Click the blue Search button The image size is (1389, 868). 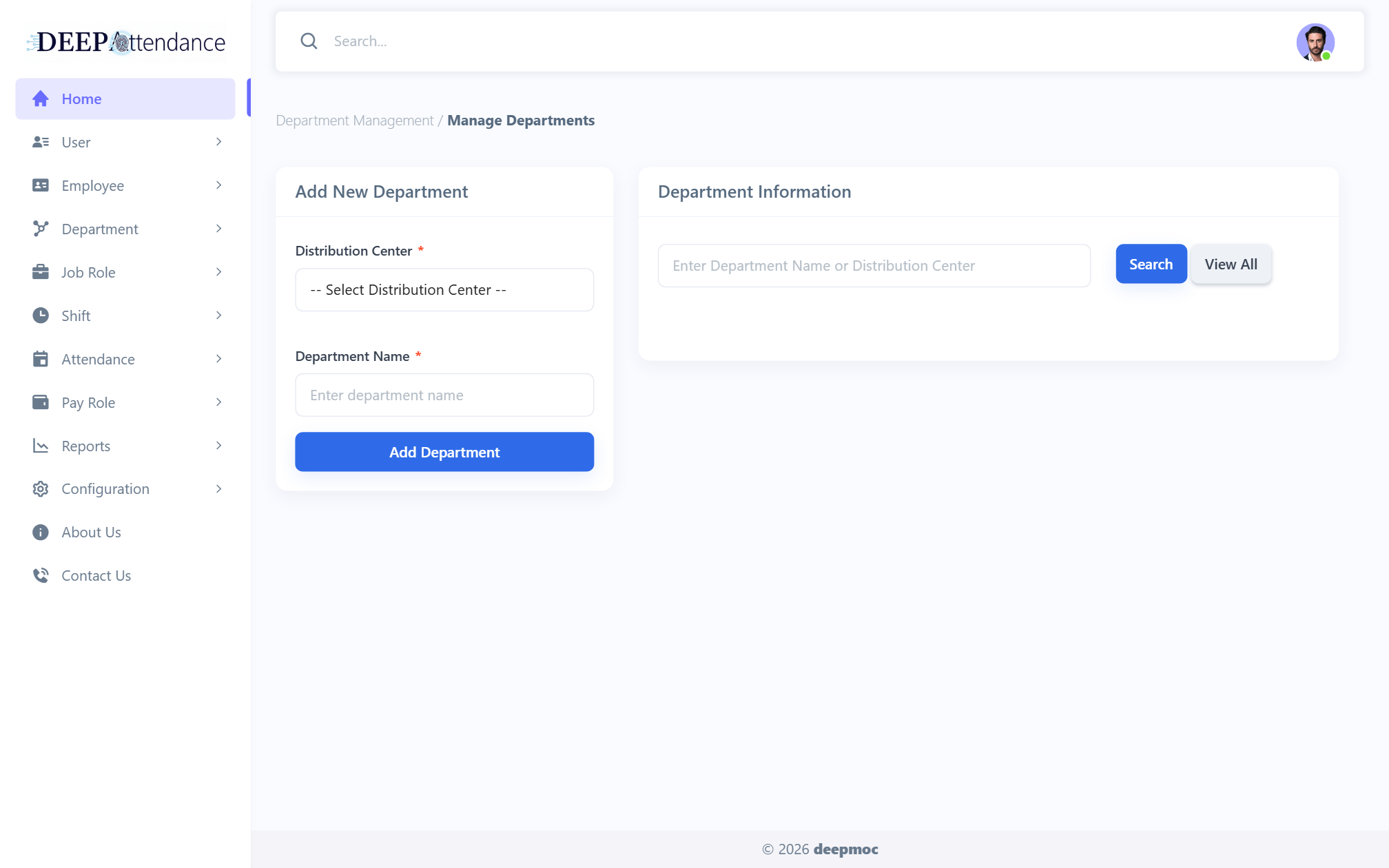pos(1151,264)
